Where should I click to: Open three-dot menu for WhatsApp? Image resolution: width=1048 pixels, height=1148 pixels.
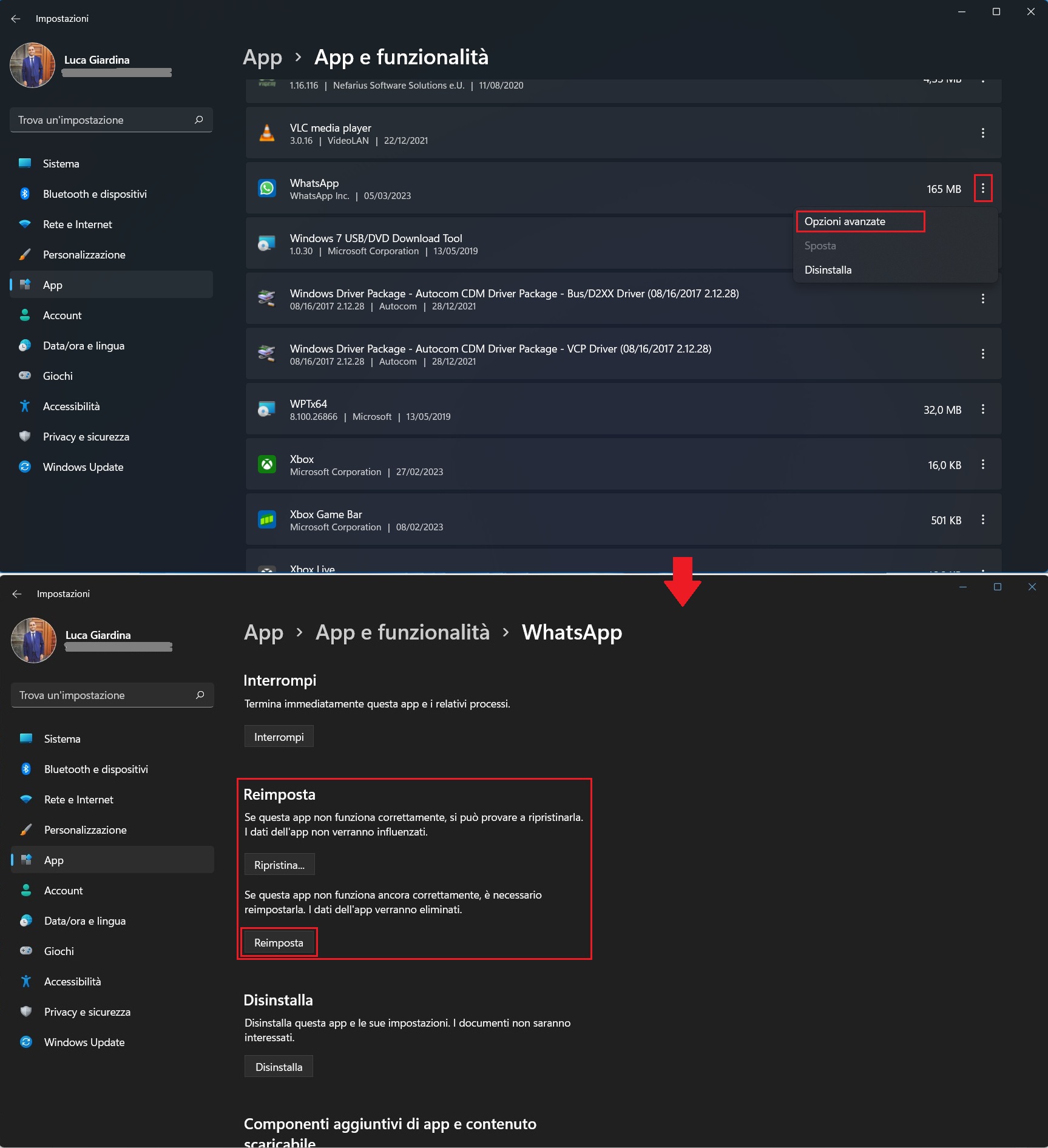[x=983, y=189]
